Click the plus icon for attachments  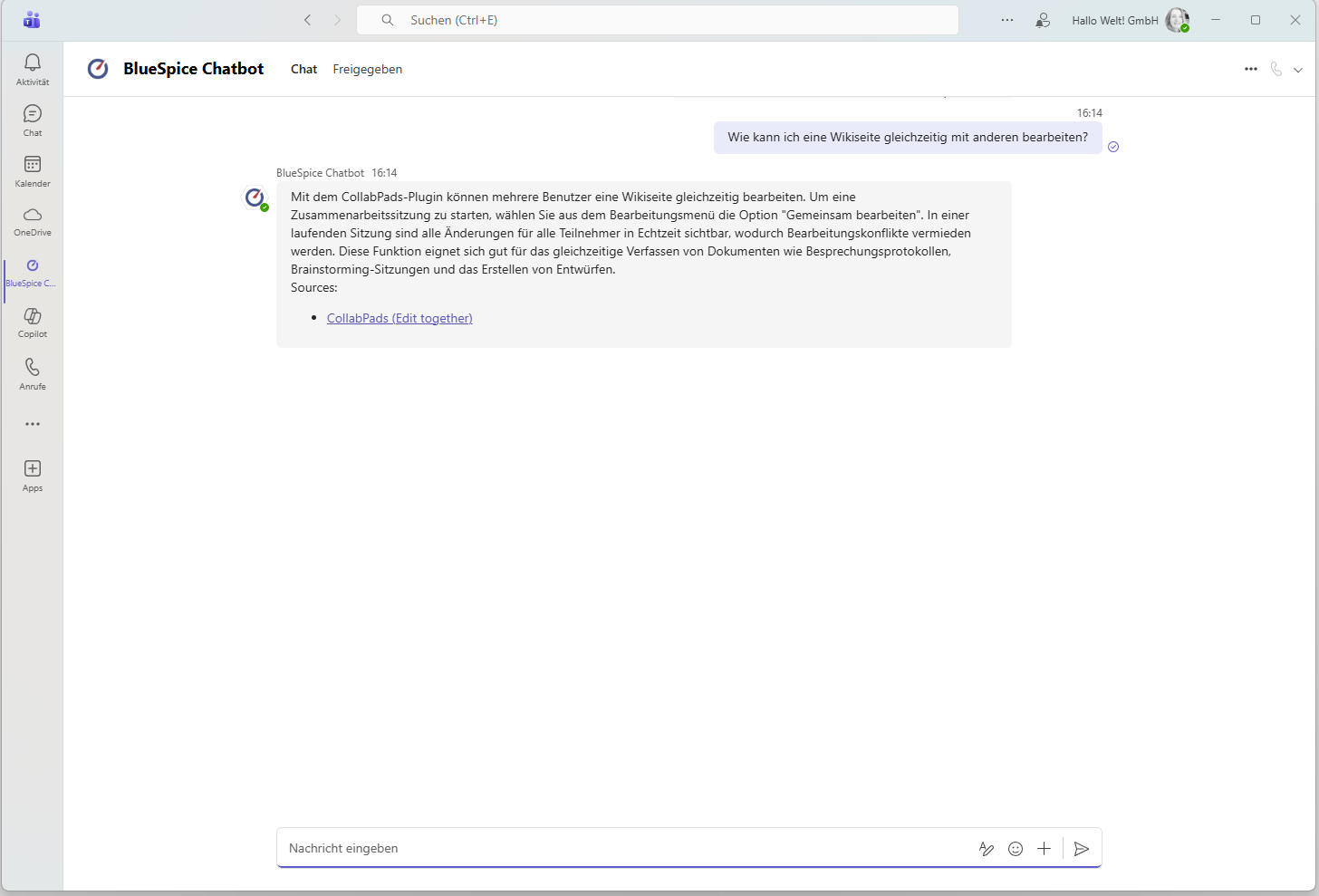tap(1044, 849)
